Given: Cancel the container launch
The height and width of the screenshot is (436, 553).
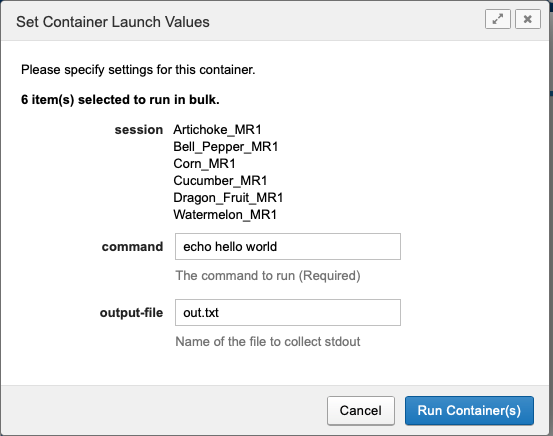Looking at the screenshot, I should click(360, 411).
